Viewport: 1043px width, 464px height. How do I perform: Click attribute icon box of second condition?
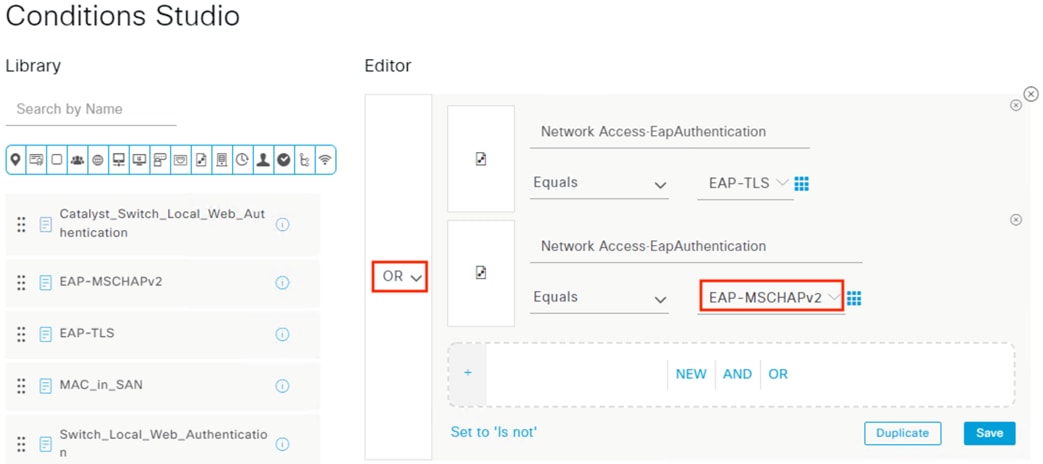point(481,273)
